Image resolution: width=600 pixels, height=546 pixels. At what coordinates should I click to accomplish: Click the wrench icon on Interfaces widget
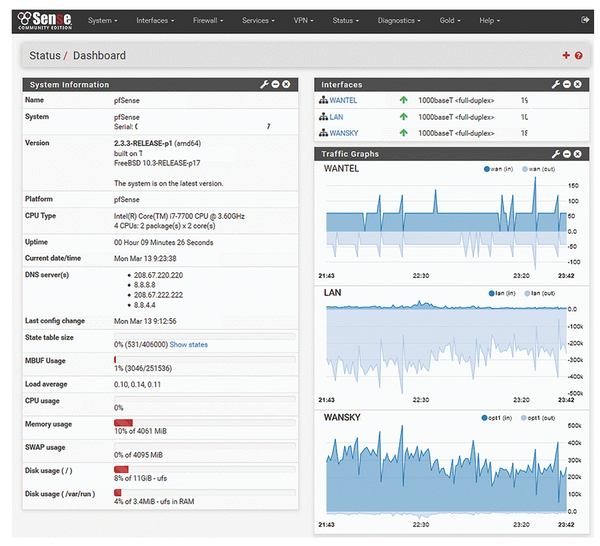point(556,85)
